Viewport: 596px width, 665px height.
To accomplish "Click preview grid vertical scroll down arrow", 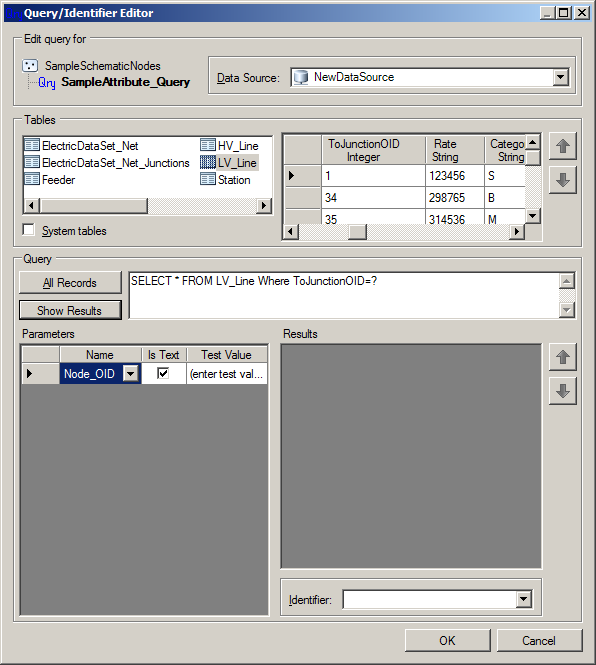I will 533,216.
